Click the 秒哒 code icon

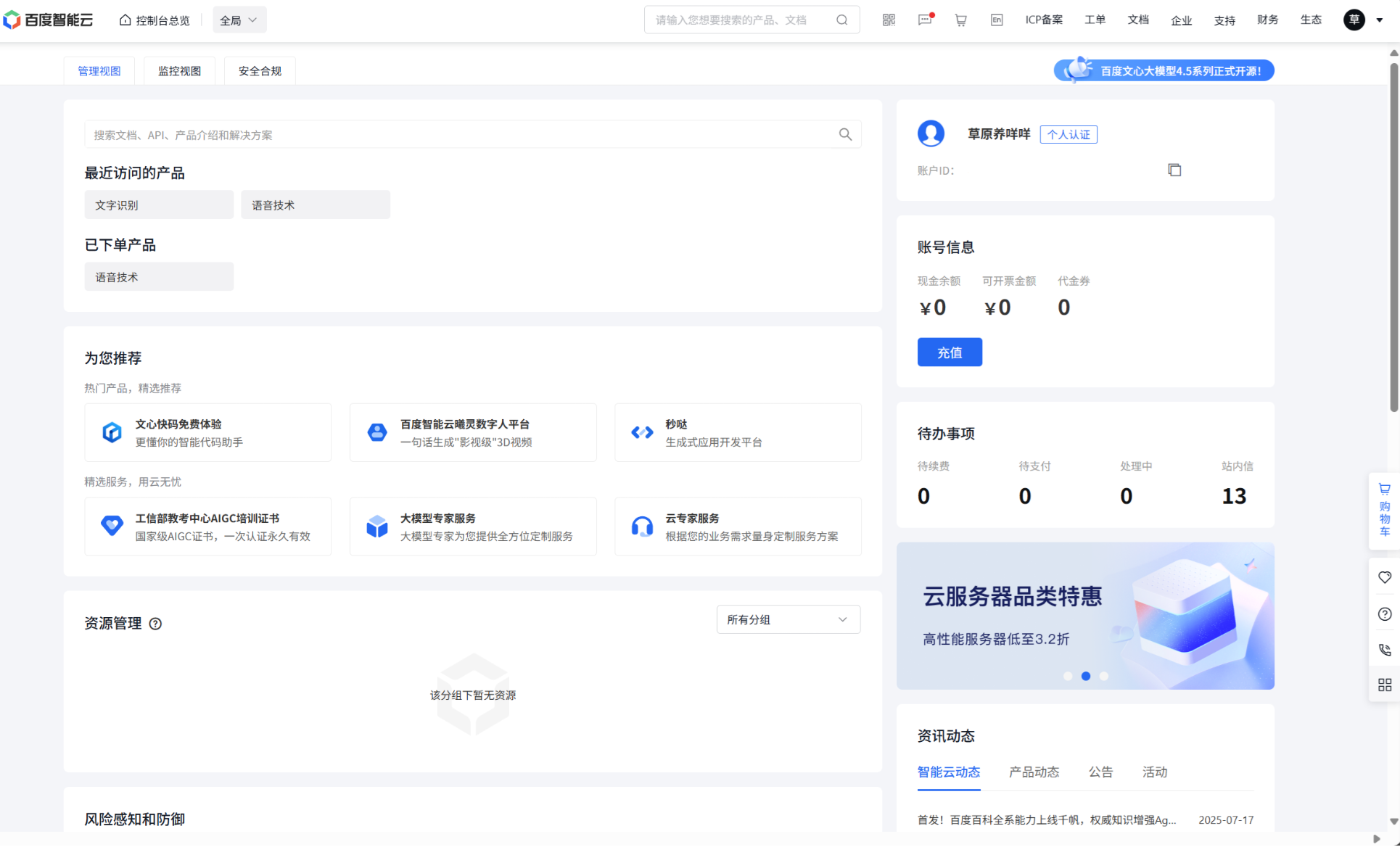[x=642, y=432]
